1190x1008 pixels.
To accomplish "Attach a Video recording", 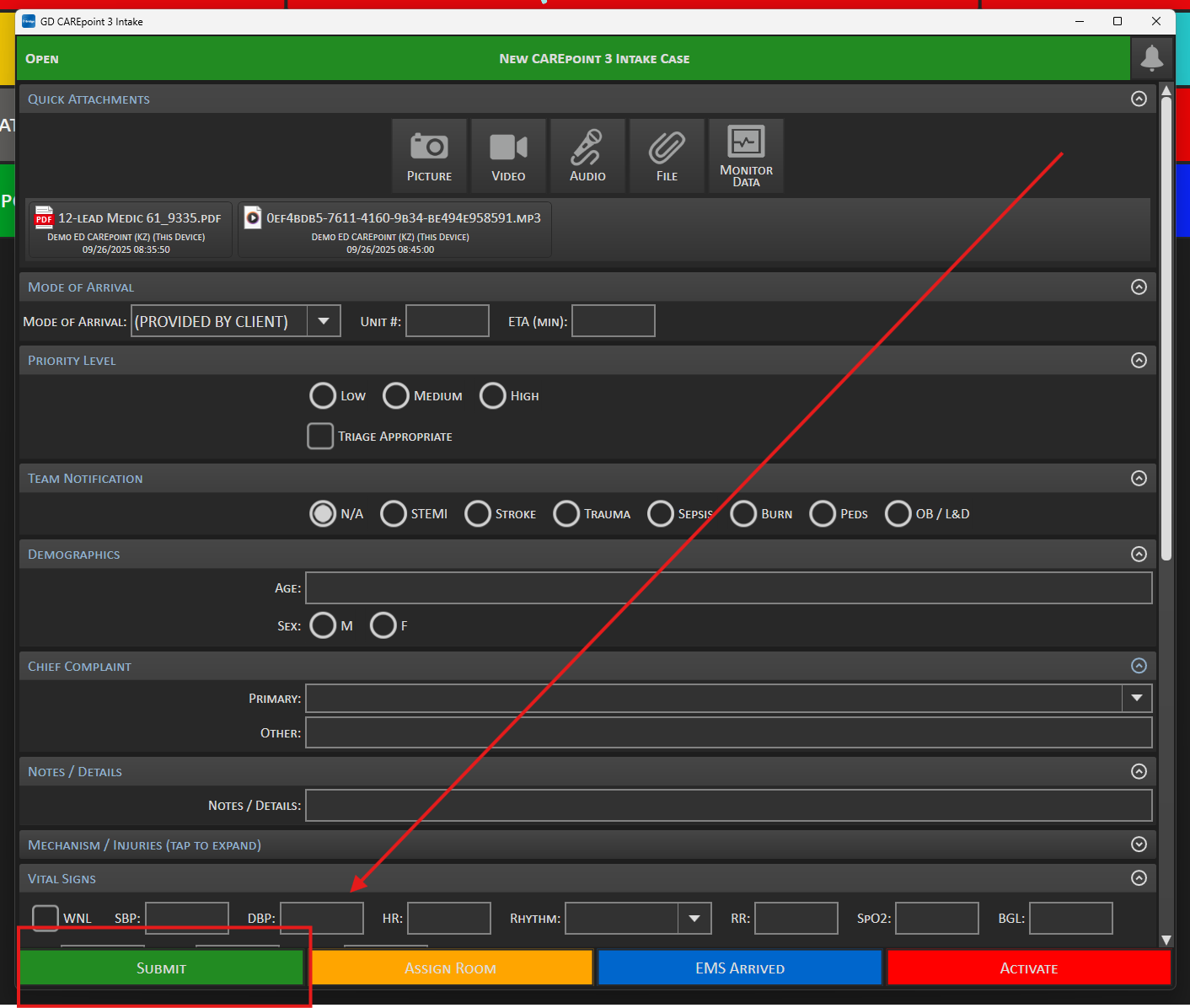I will click(x=508, y=156).
